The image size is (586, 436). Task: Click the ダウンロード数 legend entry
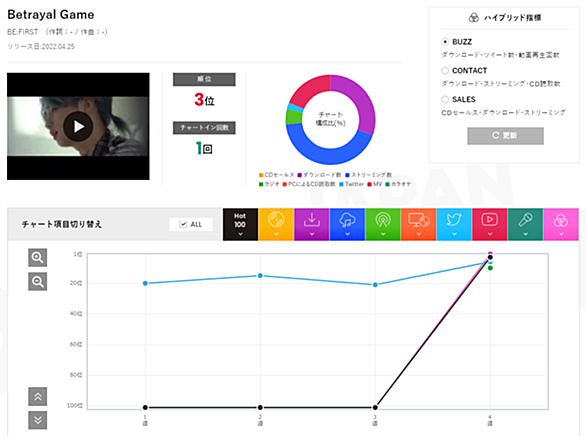(320, 175)
